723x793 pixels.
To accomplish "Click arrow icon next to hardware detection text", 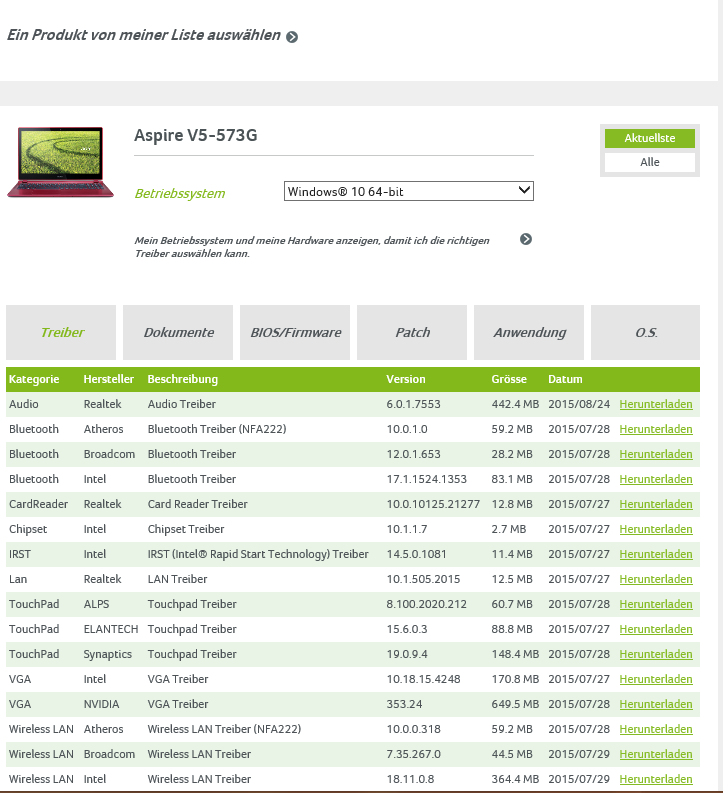I will pos(526,239).
